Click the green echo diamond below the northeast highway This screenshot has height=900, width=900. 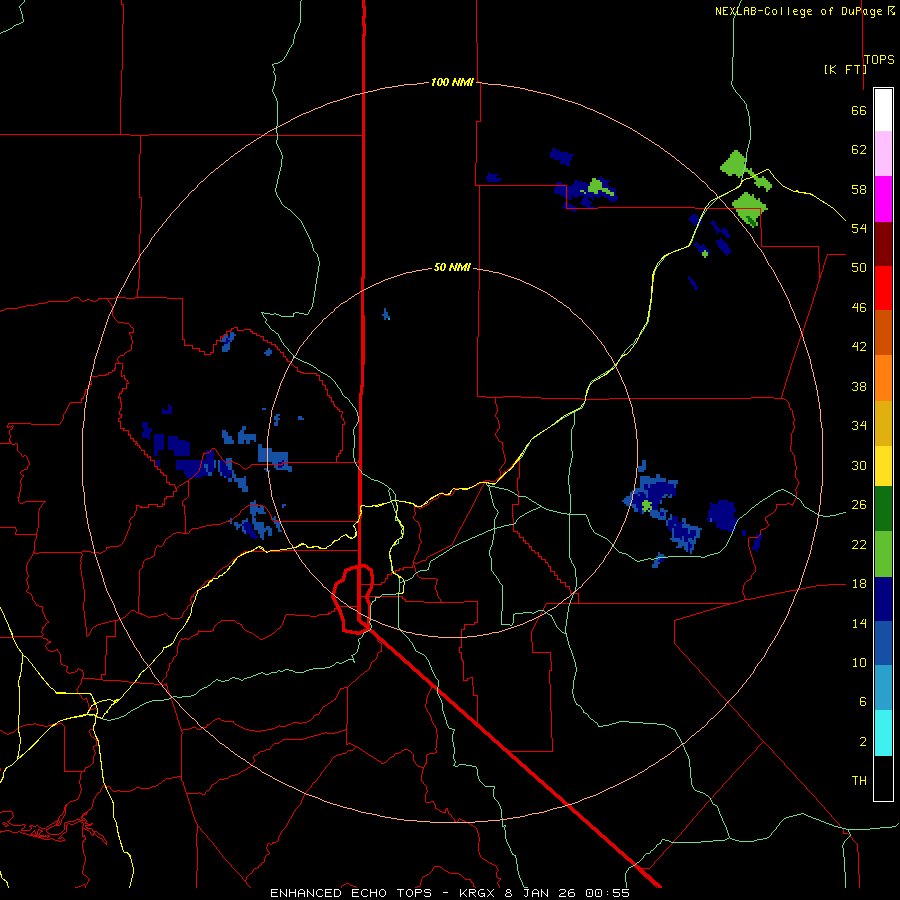pyautogui.click(x=750, y=210)
